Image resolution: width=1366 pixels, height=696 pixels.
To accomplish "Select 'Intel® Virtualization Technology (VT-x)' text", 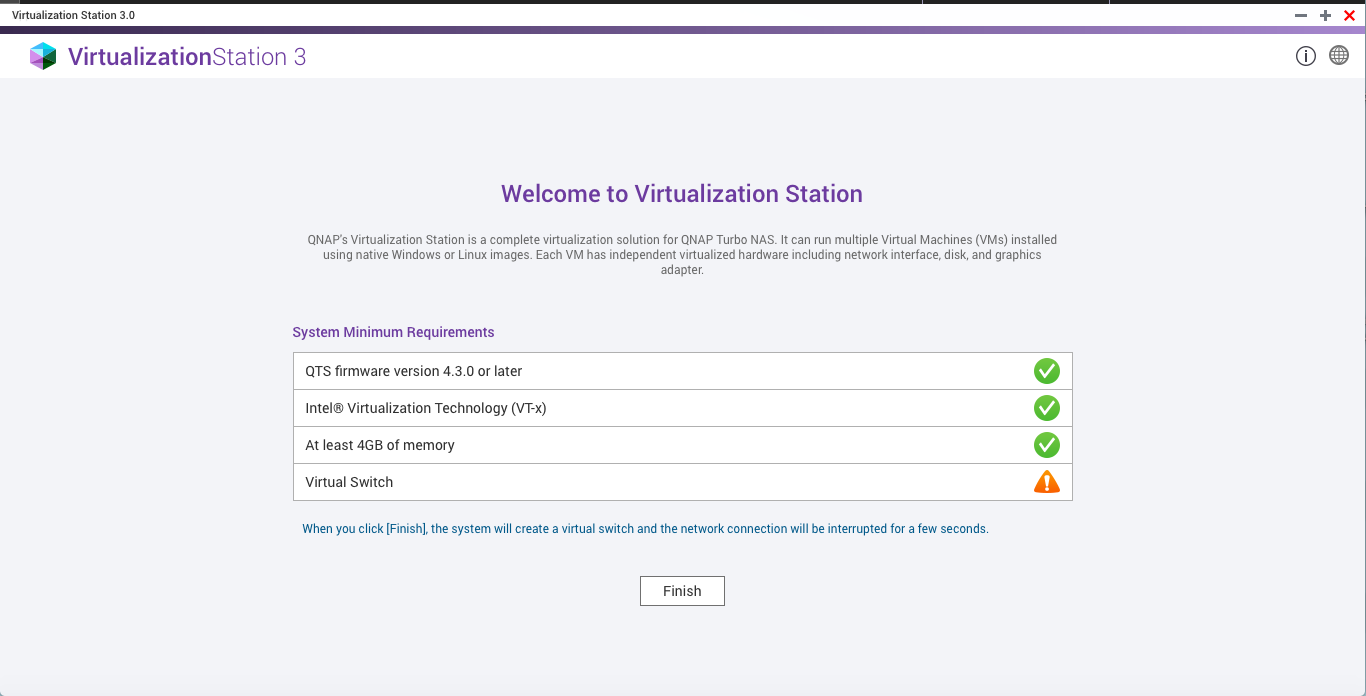I will tap(426, 408).
